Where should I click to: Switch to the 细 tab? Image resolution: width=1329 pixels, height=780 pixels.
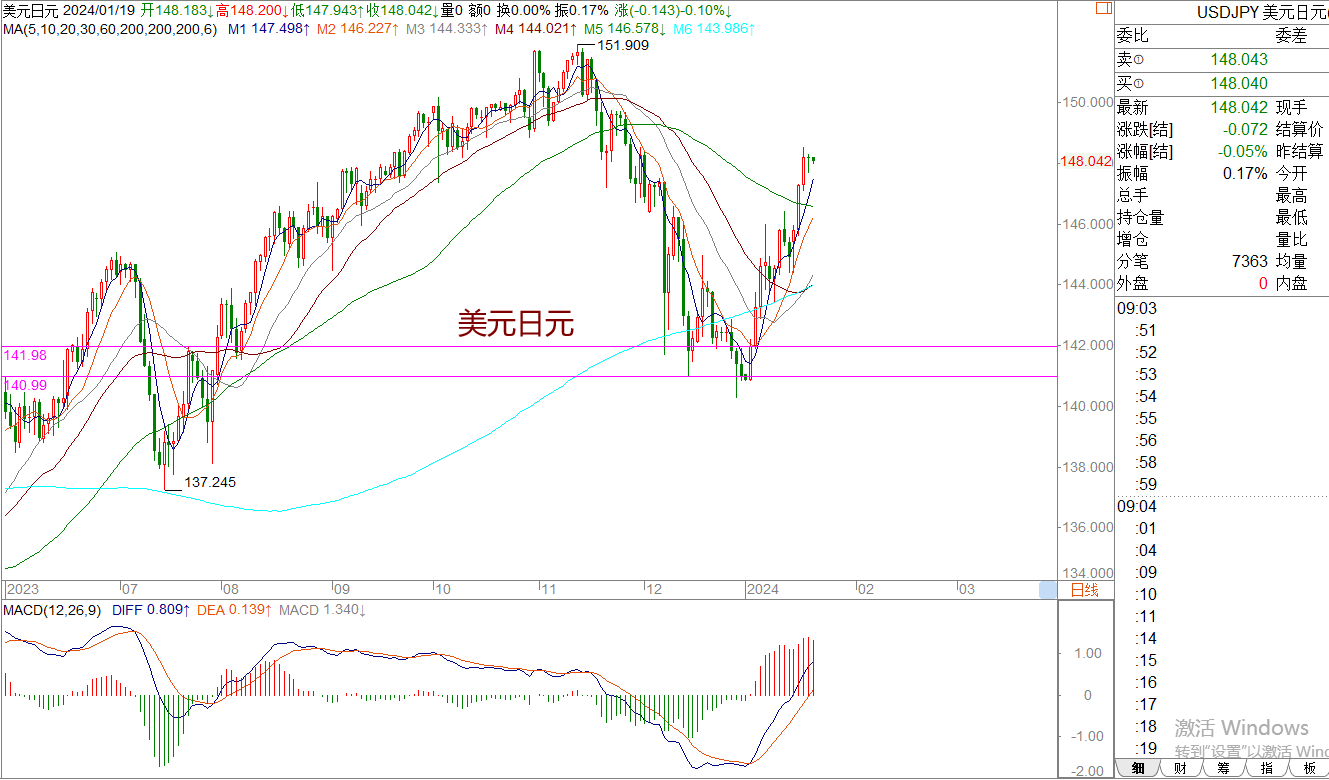1138,768
